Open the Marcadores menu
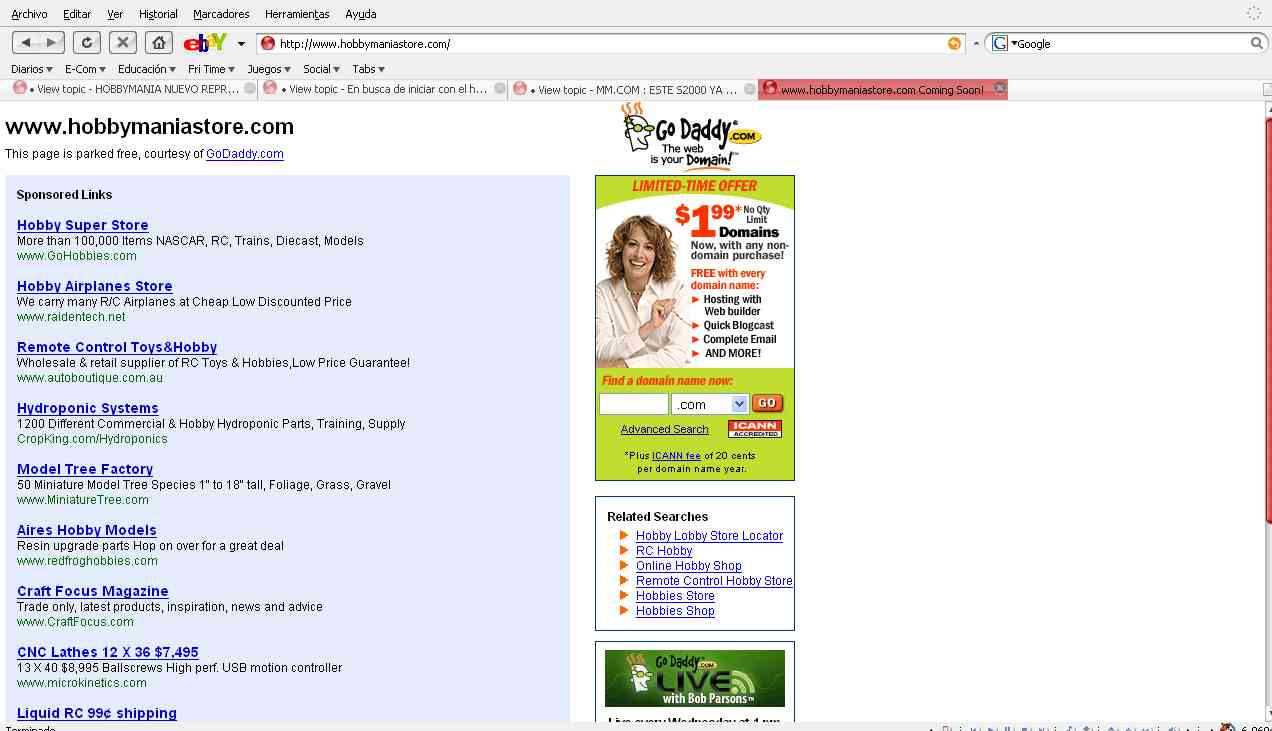1272x731 pixels. 221,14
